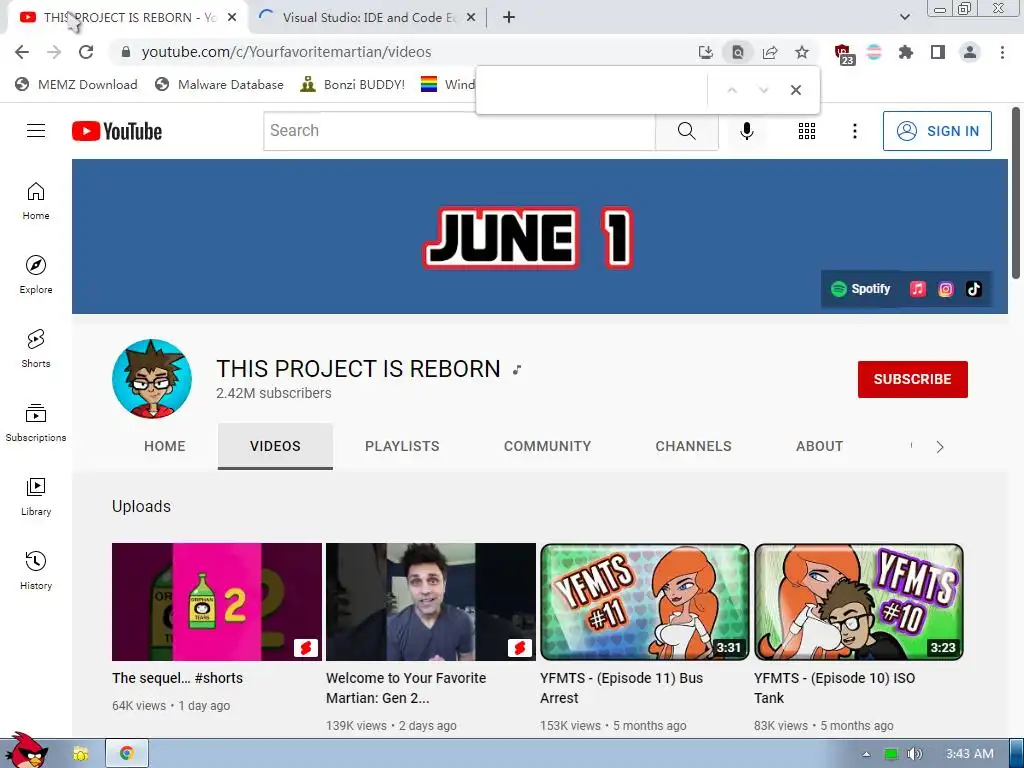The image size is (1024, 768).
Task: Open the Angry Birds start button
Action: [26, 750]
